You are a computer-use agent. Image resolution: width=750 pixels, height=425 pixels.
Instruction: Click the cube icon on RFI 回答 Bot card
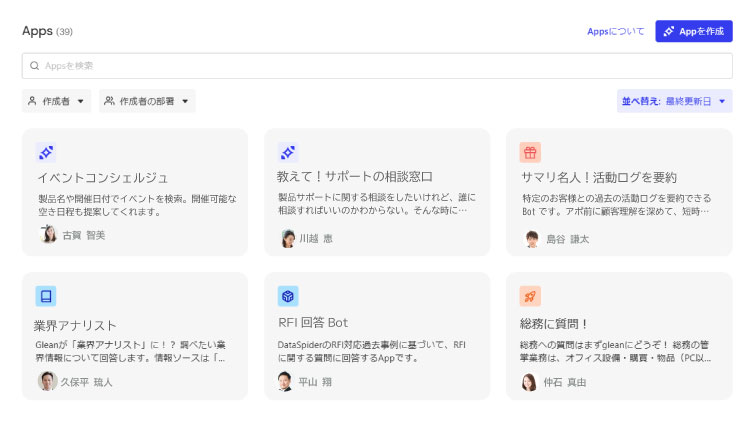[x=288, y=296]
